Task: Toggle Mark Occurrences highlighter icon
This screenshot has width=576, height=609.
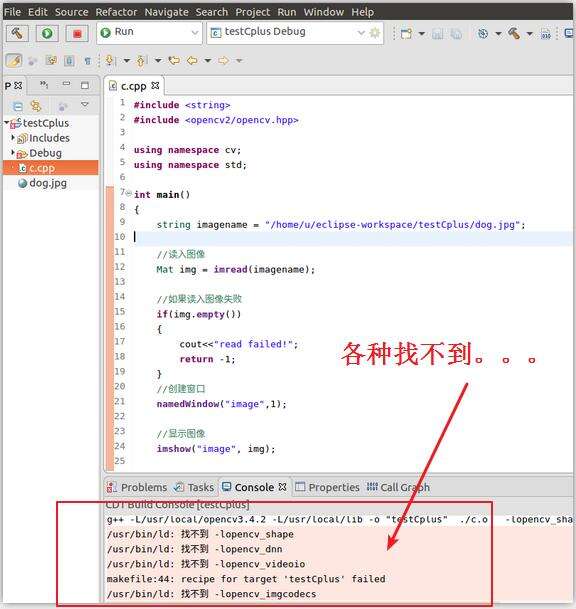Action: pos(14,61)
